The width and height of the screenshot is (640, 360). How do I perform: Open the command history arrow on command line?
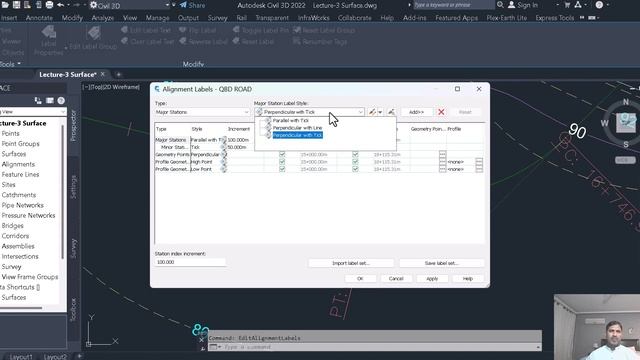(538, 347)
